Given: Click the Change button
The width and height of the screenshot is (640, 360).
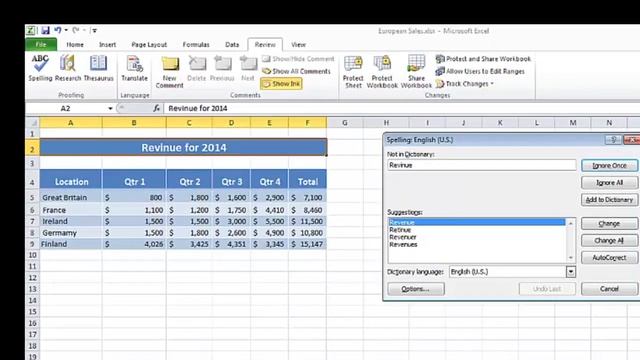Looking at the screenshot, I should click(609, 224).
